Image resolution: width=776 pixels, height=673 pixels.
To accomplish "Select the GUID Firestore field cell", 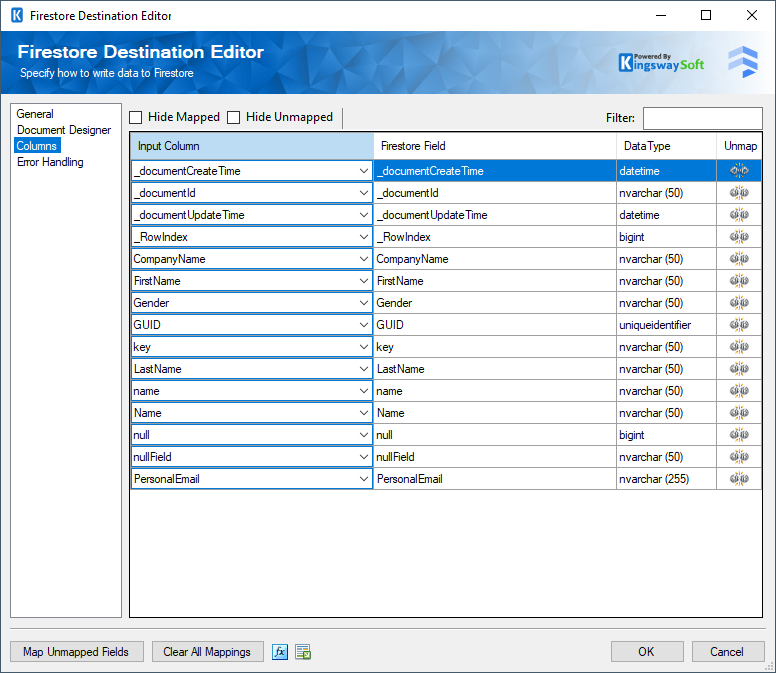I will tap(495, 325).
